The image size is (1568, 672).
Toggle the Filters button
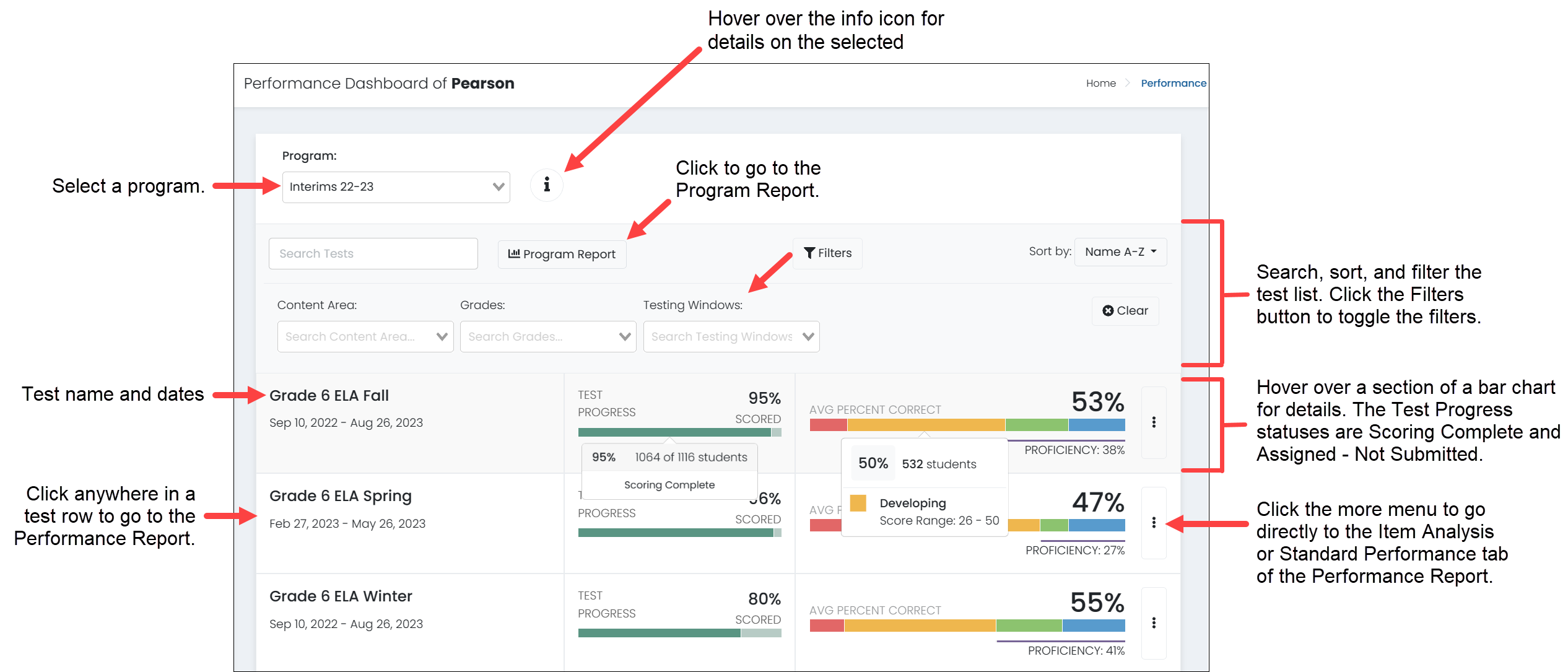point(827,253)
